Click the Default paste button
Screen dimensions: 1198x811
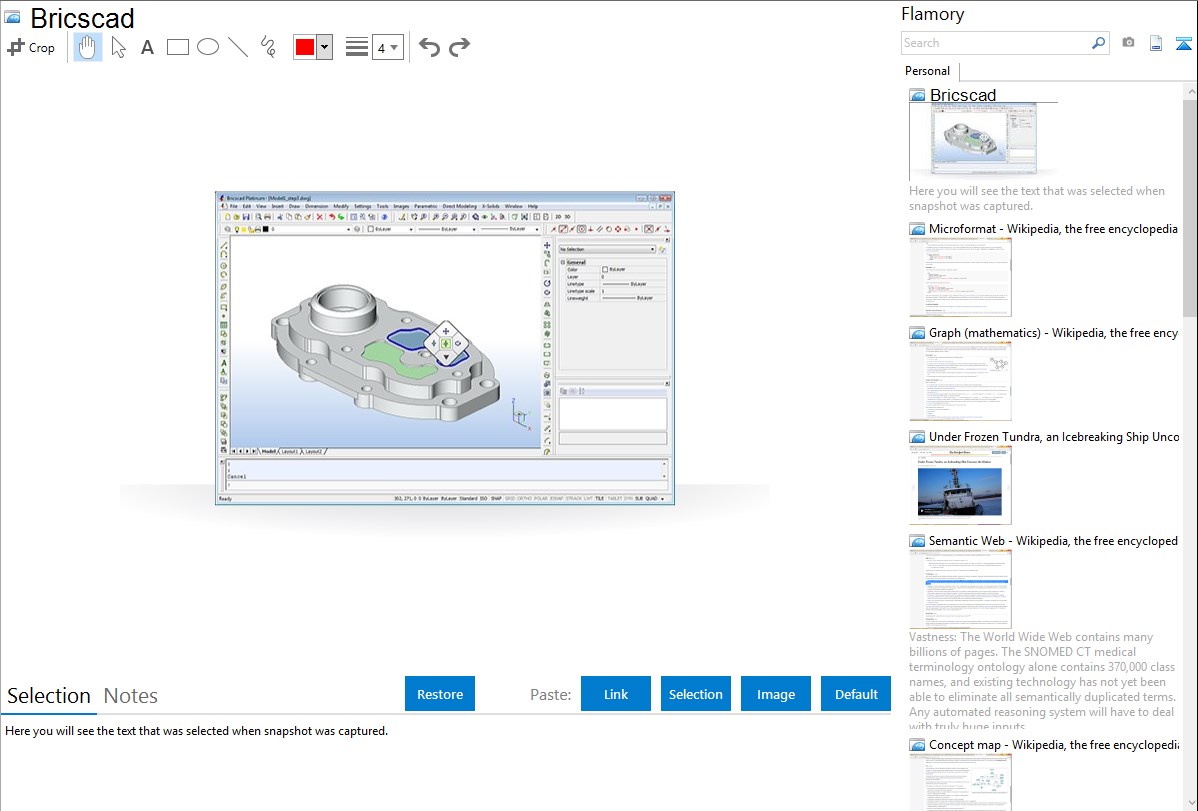point(856,694)
